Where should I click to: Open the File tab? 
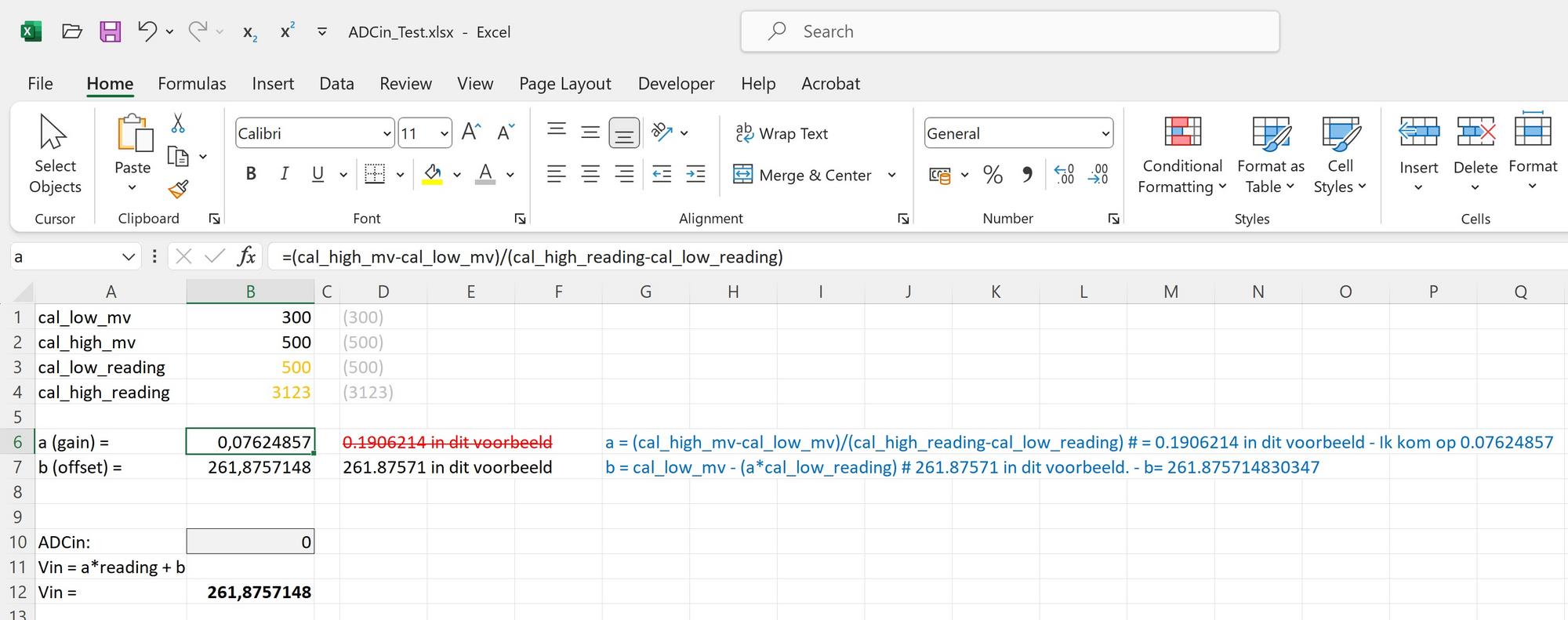click(x=41, y=83)
